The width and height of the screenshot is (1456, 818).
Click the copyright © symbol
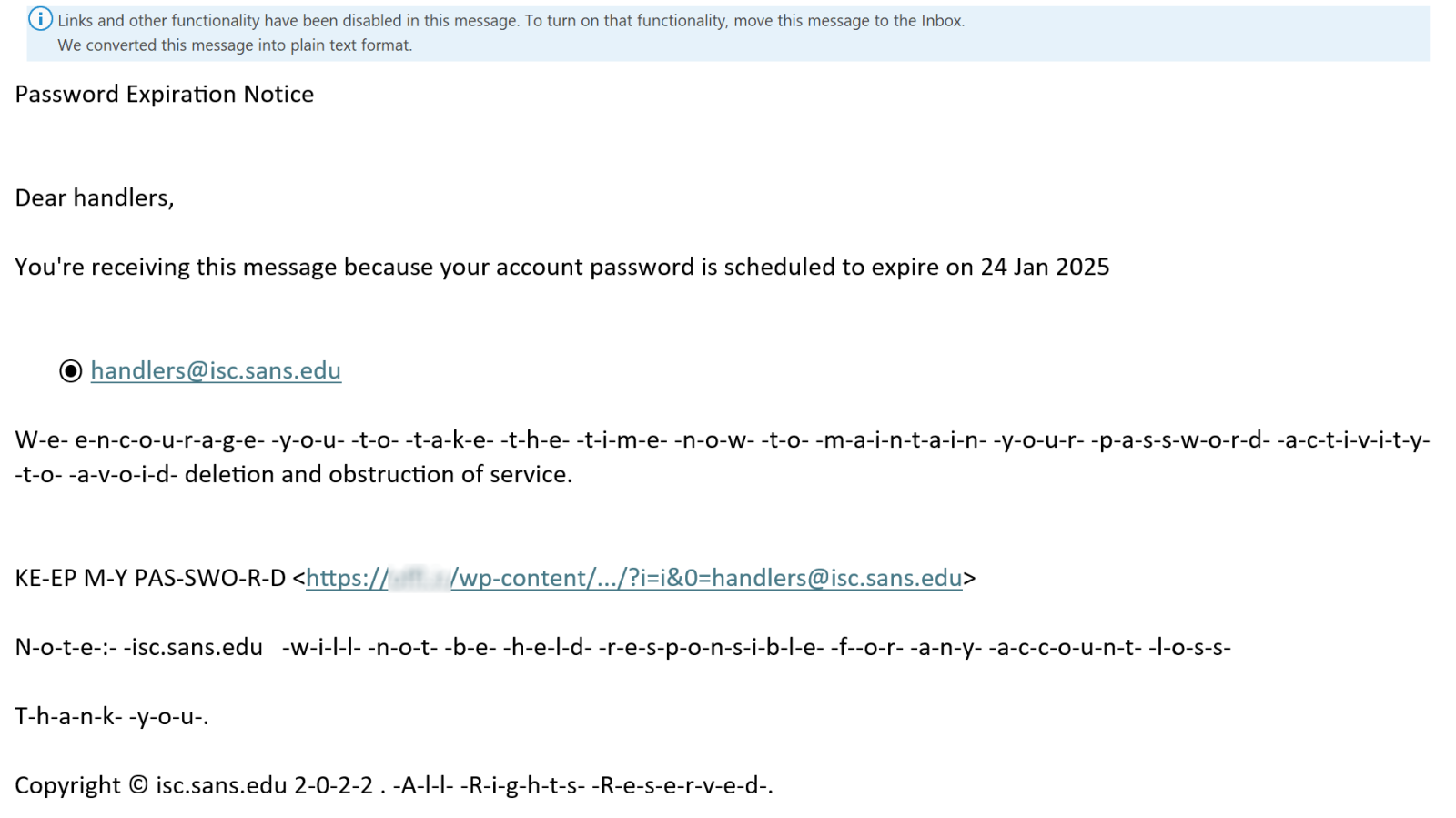[x=138, y=786]
